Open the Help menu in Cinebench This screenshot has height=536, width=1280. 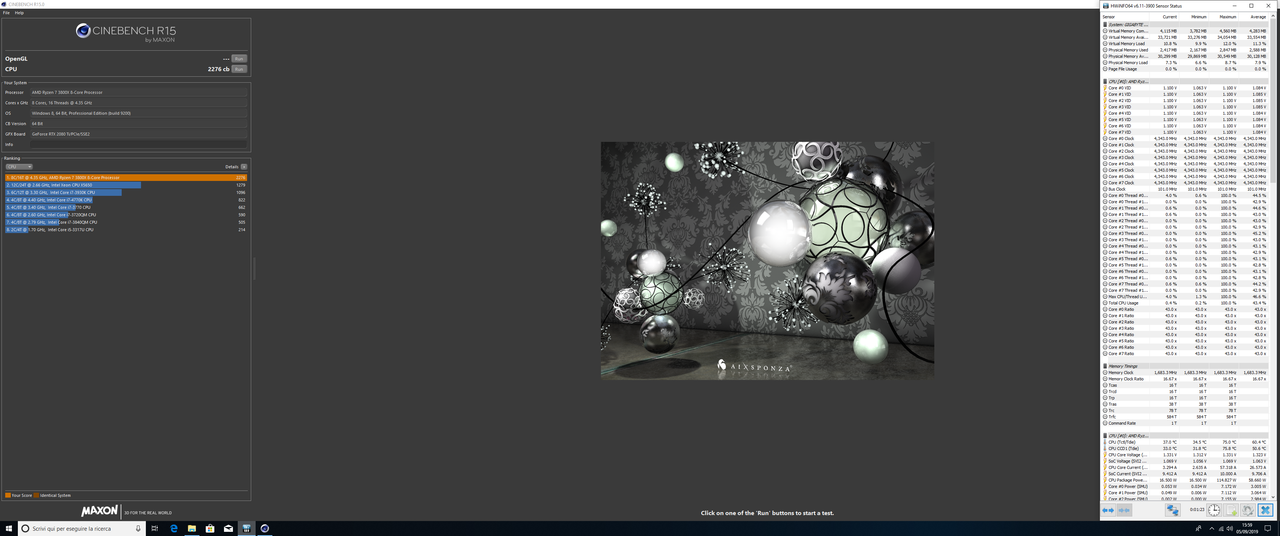coord(19,13)
